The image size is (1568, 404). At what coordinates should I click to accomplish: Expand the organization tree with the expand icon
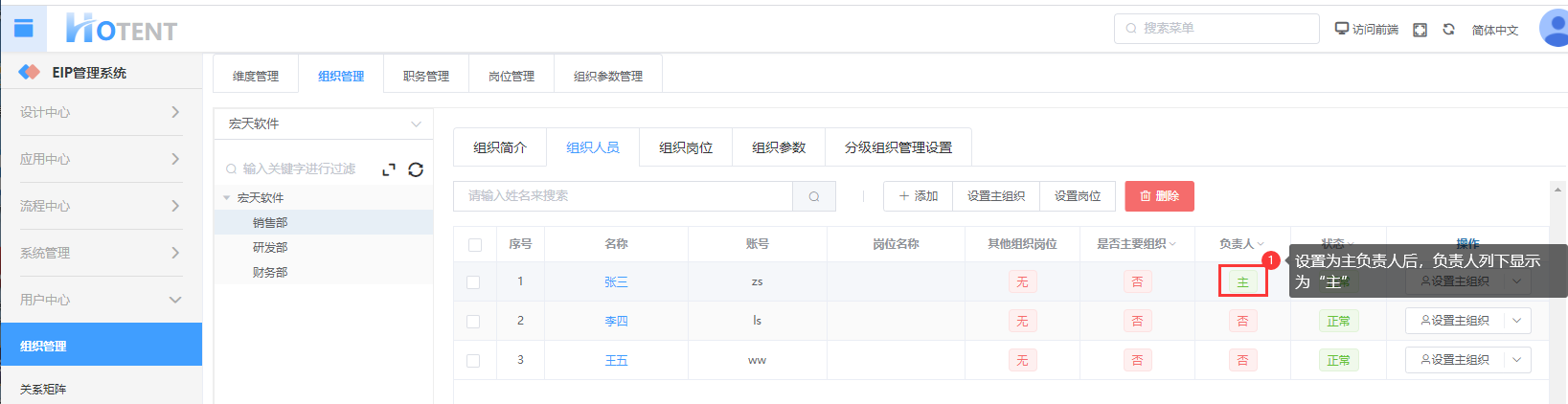click(x=389, y=169)
